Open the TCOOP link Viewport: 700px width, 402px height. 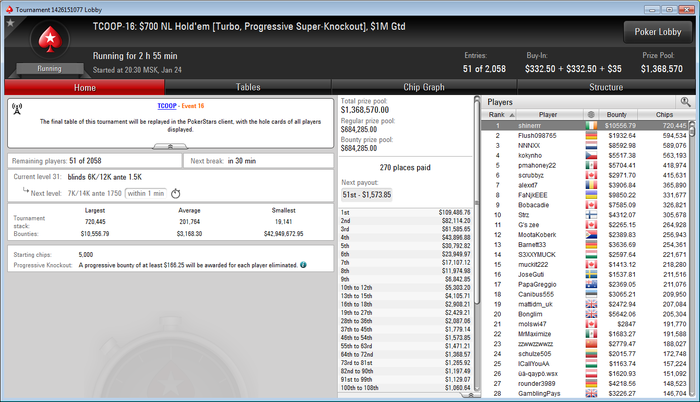pos(167,106)
